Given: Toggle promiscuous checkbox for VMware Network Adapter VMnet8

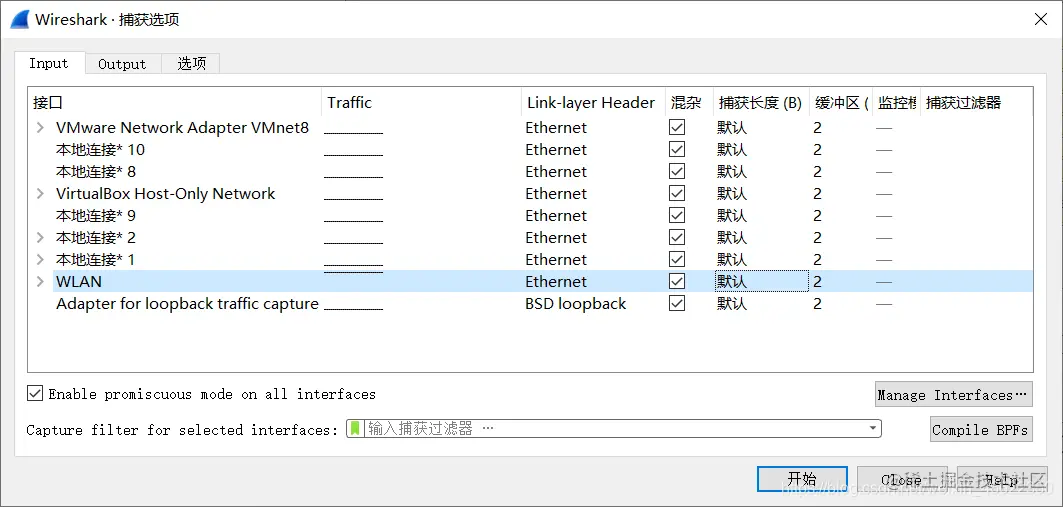Looking at the screenshot, I should tap(677, 127).
